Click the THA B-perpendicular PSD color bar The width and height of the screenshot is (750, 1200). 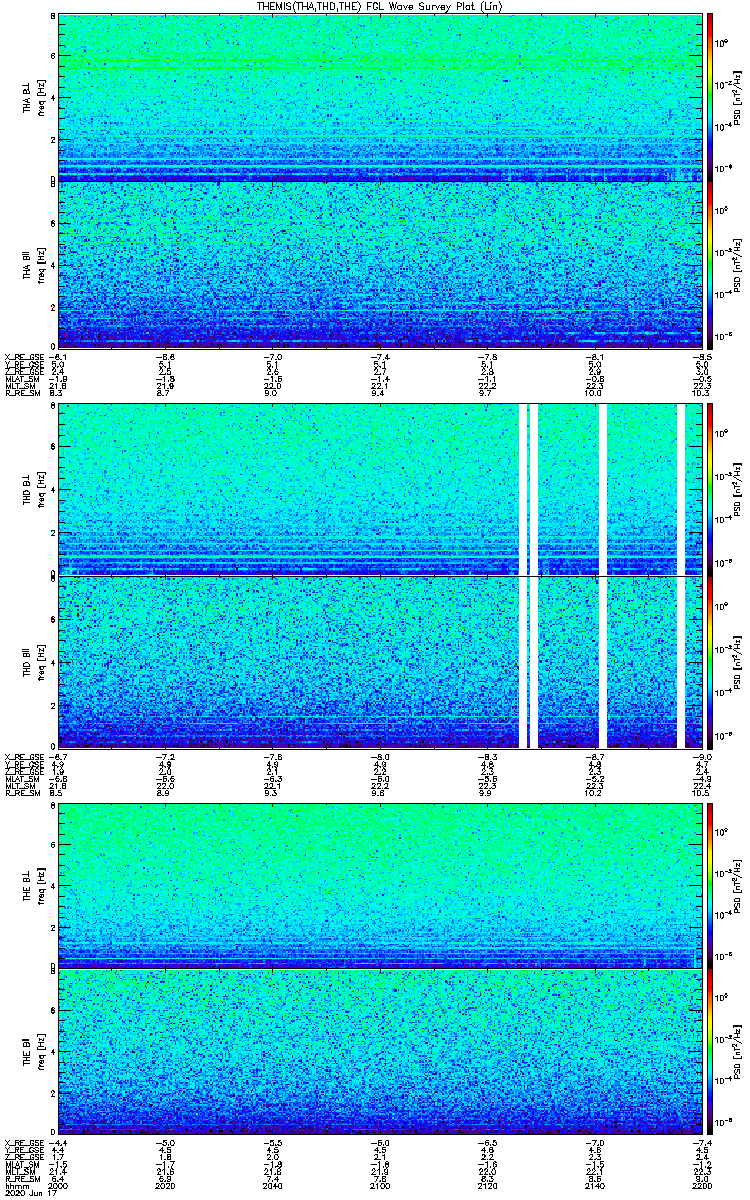click(x=710, y=97)
